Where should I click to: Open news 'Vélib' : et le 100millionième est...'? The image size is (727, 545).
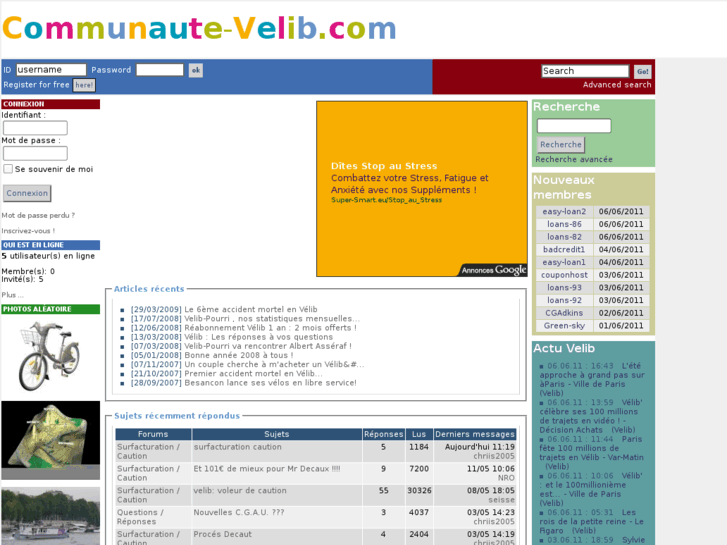coord(591,489)
